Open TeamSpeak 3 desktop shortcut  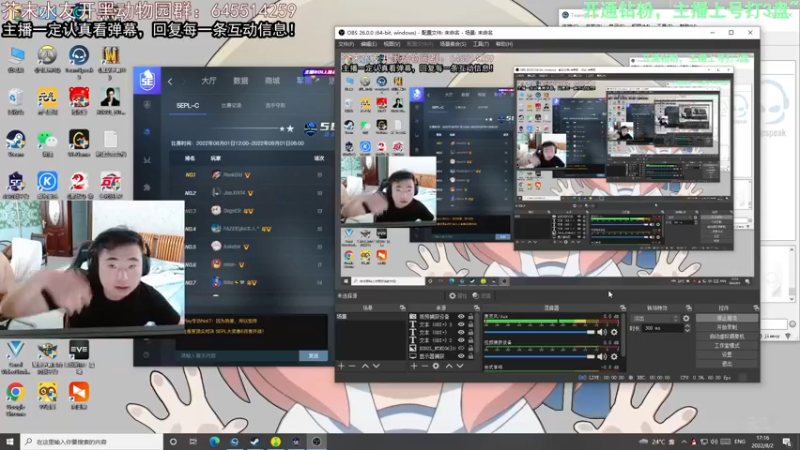(79, 61)
